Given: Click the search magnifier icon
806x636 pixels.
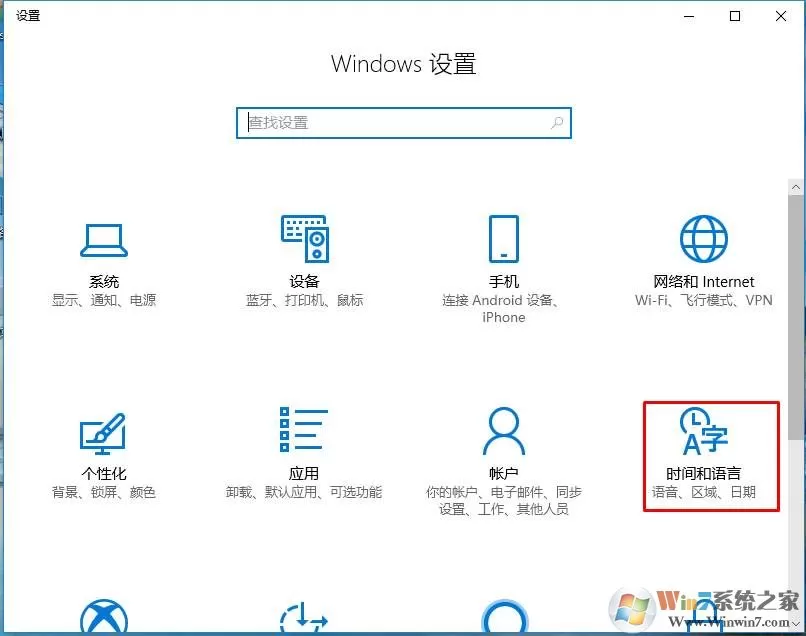Looking at the screenshot, I should point(557,123).
